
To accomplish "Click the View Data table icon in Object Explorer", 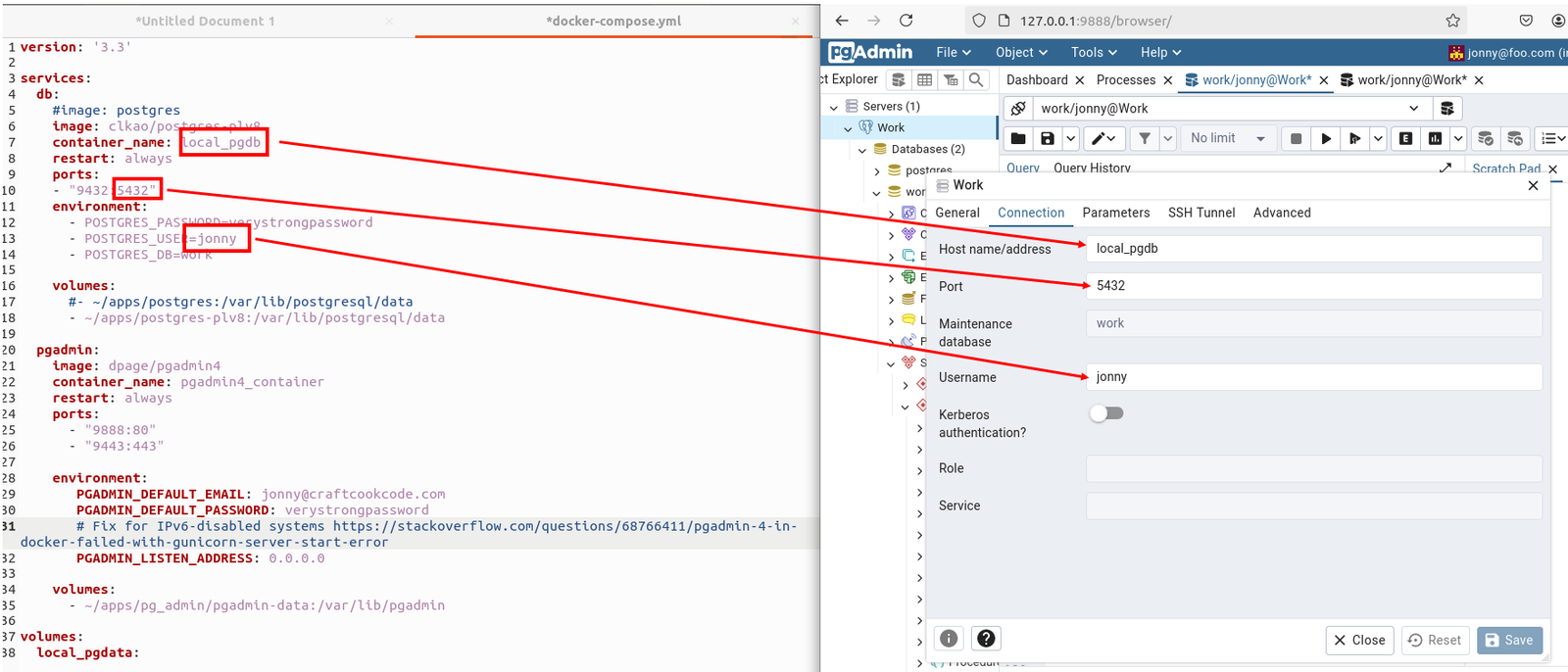I will click(x=924, y=79).
